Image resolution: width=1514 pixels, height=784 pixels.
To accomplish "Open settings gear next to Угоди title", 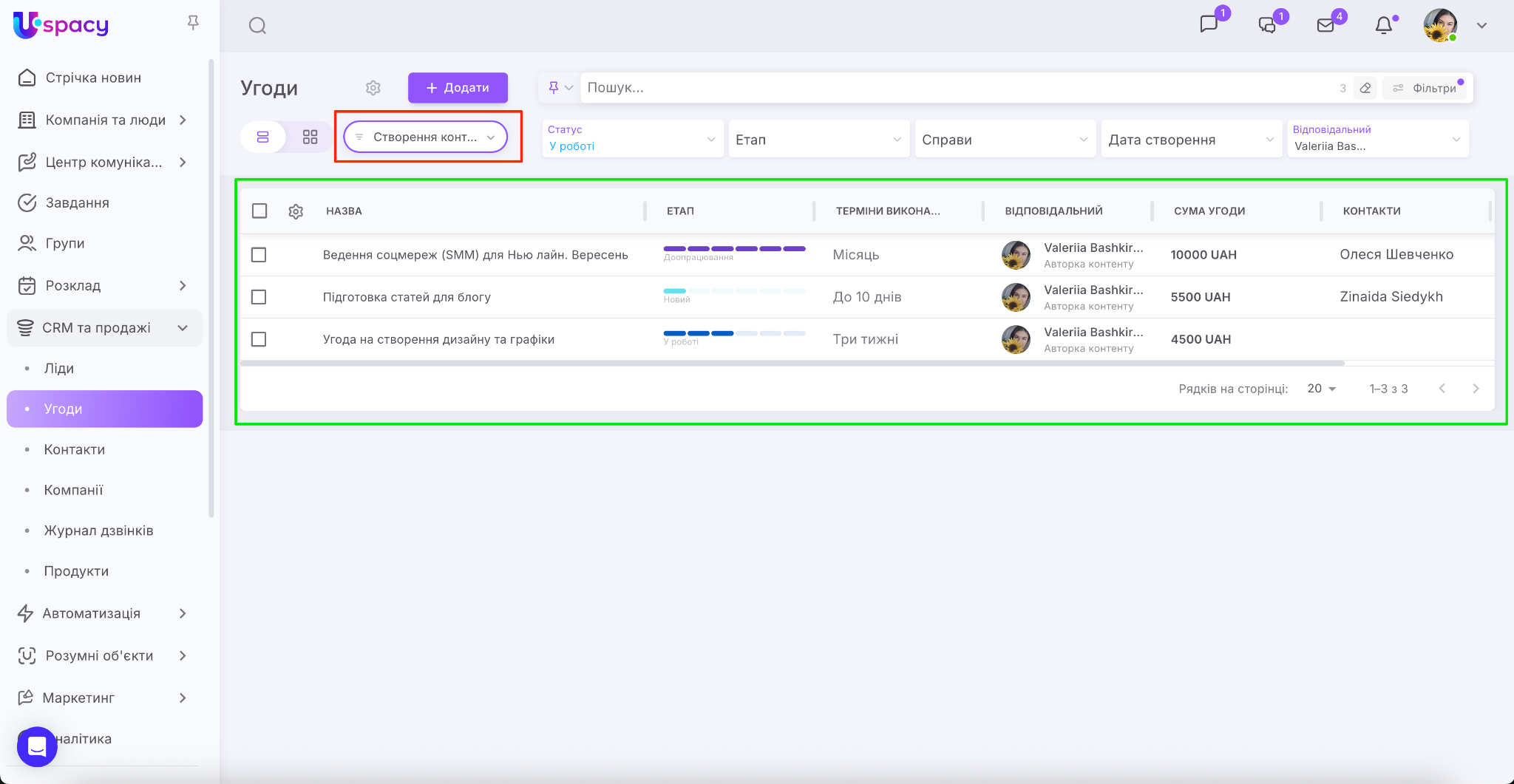I will pos(373,88).
